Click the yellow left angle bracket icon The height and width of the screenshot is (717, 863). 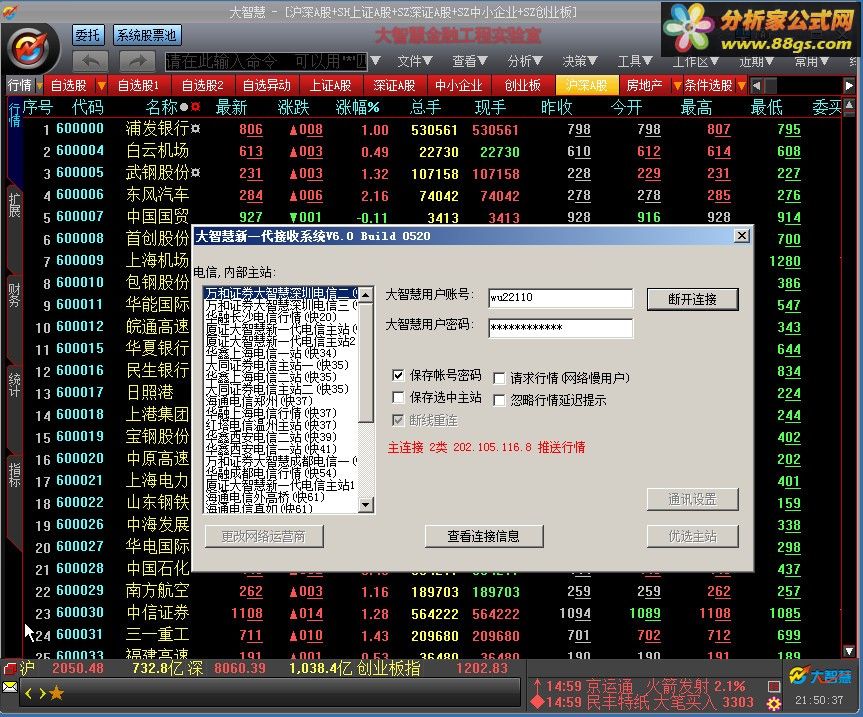[x=29, y=693]
